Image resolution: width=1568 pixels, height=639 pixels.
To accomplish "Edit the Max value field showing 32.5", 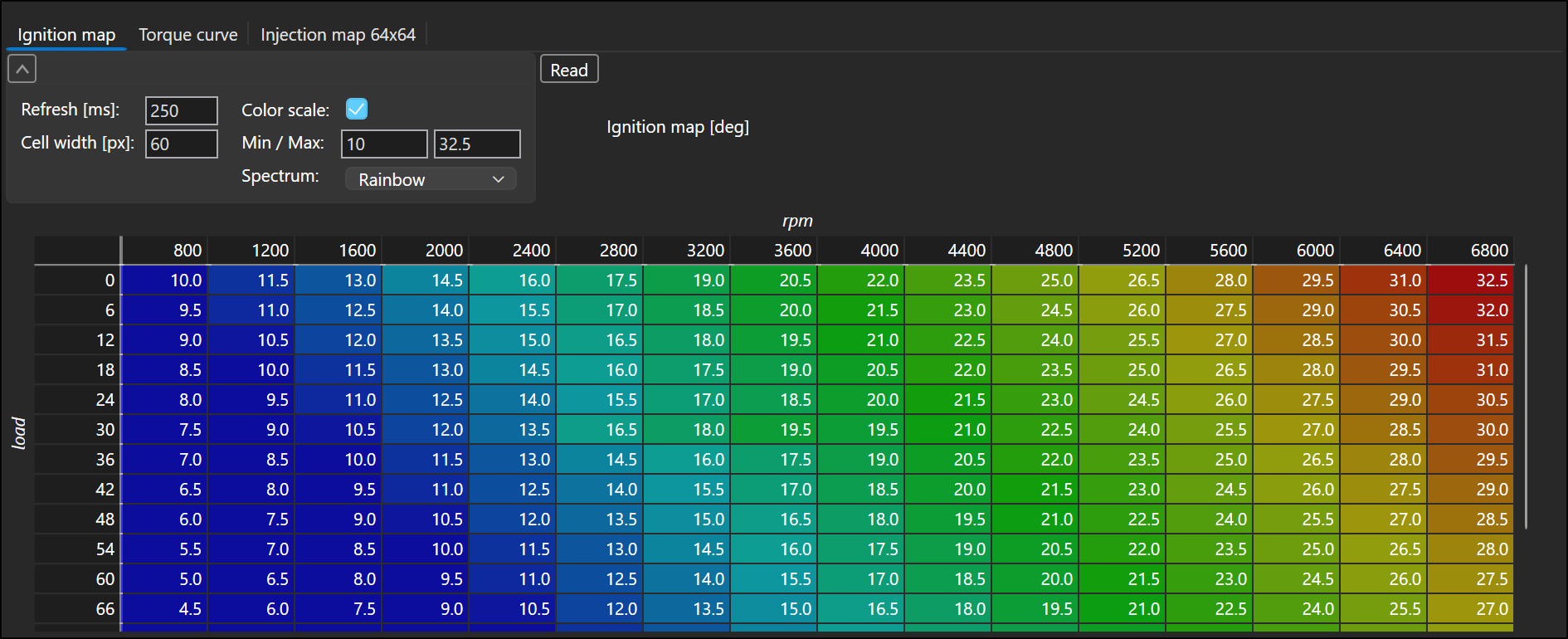I will coord(477,144).
